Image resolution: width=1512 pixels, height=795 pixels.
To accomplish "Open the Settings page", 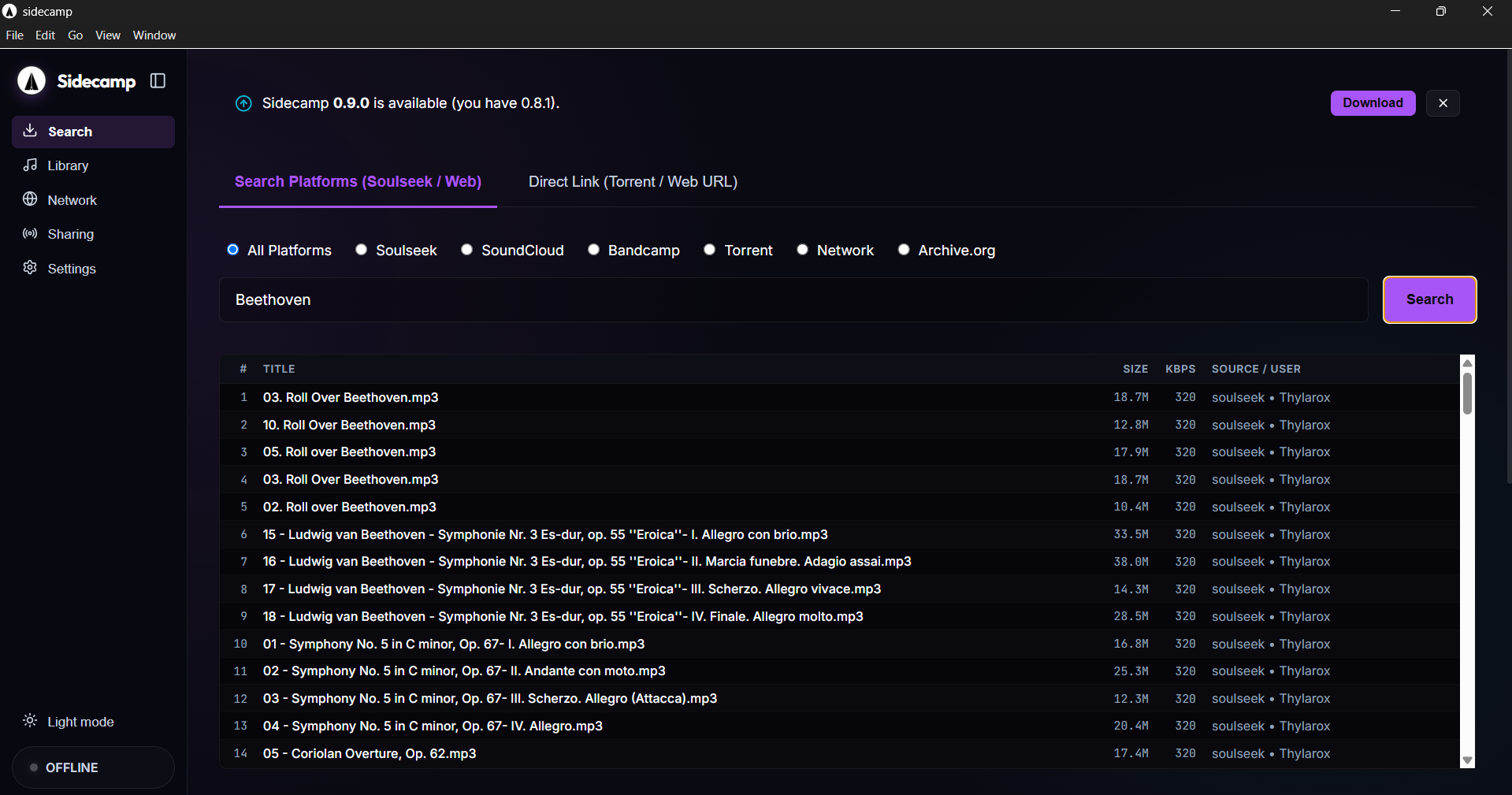I will coord(93,269).
